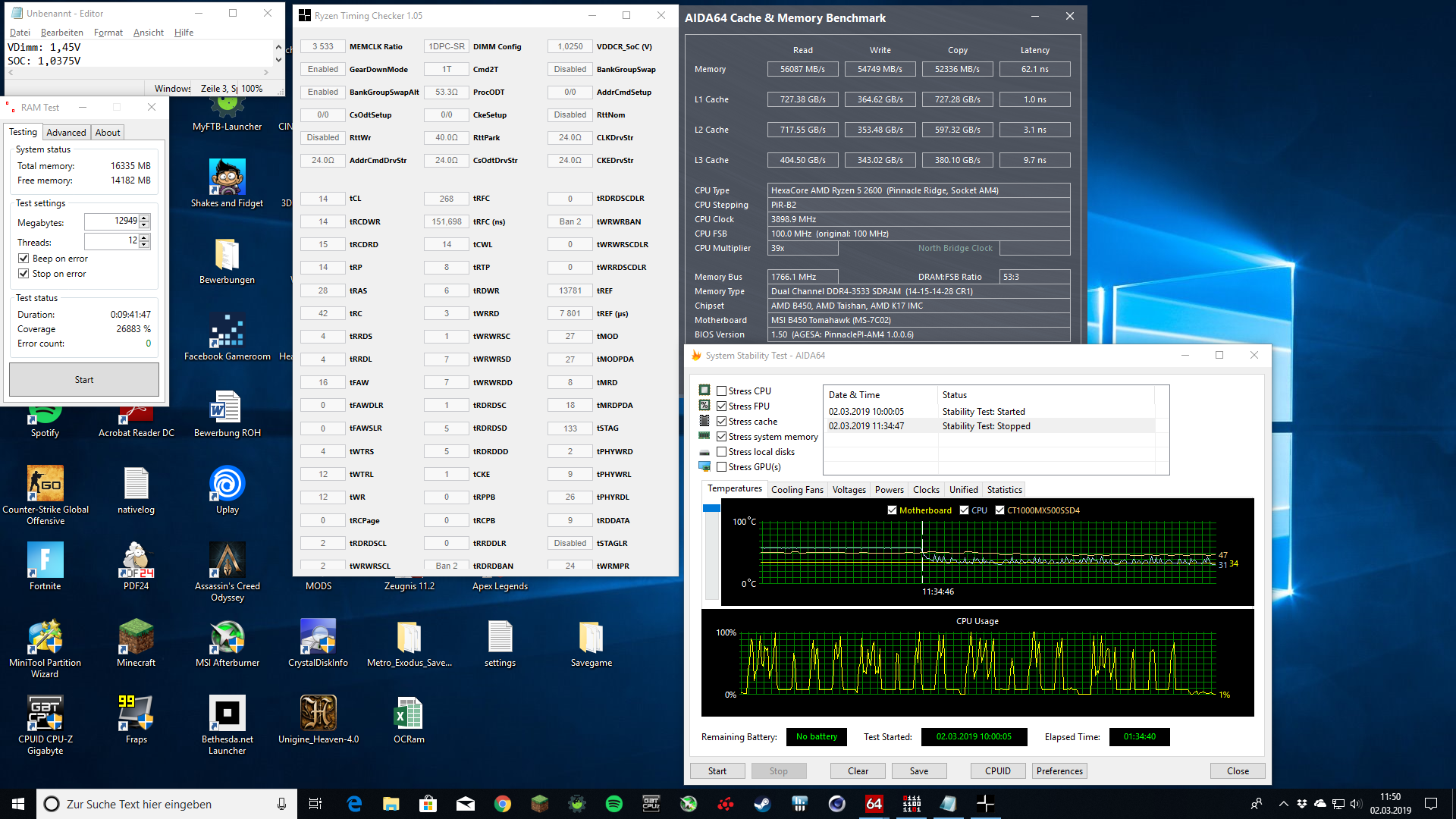The image size is (1456, 819).
Task: Open Bethesda.net Launcher shortcut
Action: (227, 724)
